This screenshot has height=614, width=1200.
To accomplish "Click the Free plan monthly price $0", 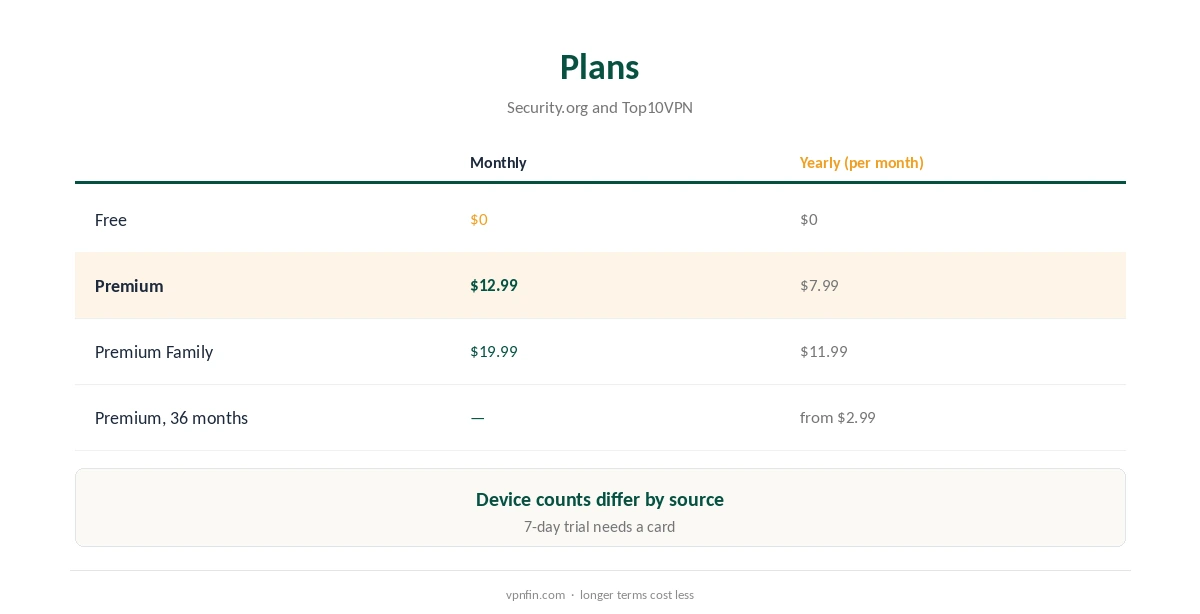I will (479, 219).
